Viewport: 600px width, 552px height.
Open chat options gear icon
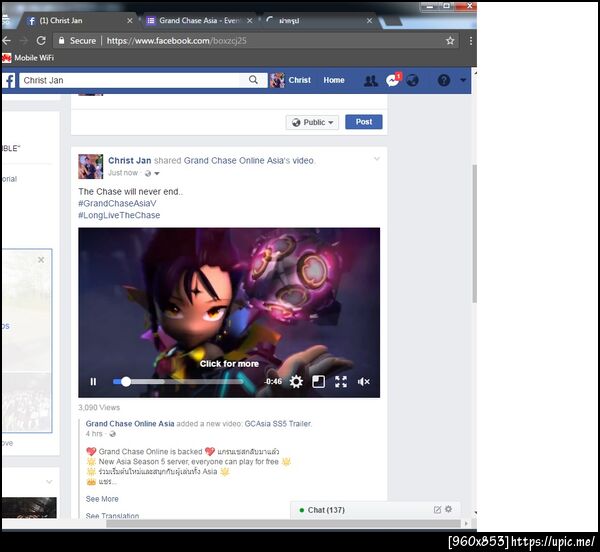click(448, 510)
